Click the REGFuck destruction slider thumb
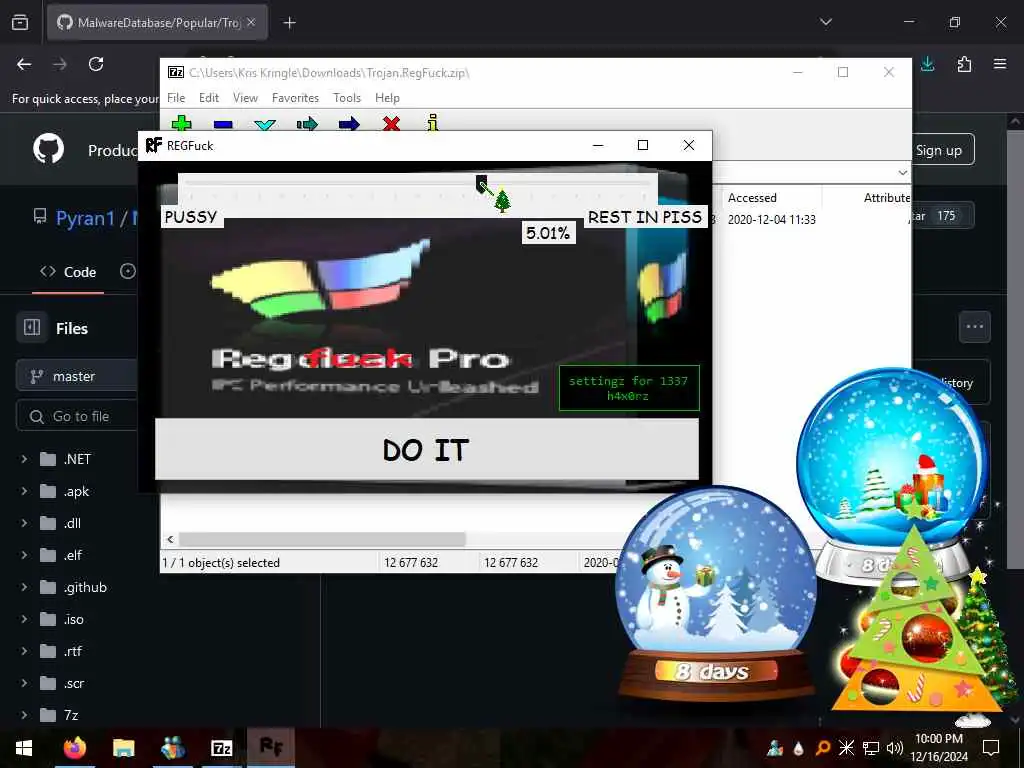Viewport: 1024px width, 768px height. tap(481, 183)
